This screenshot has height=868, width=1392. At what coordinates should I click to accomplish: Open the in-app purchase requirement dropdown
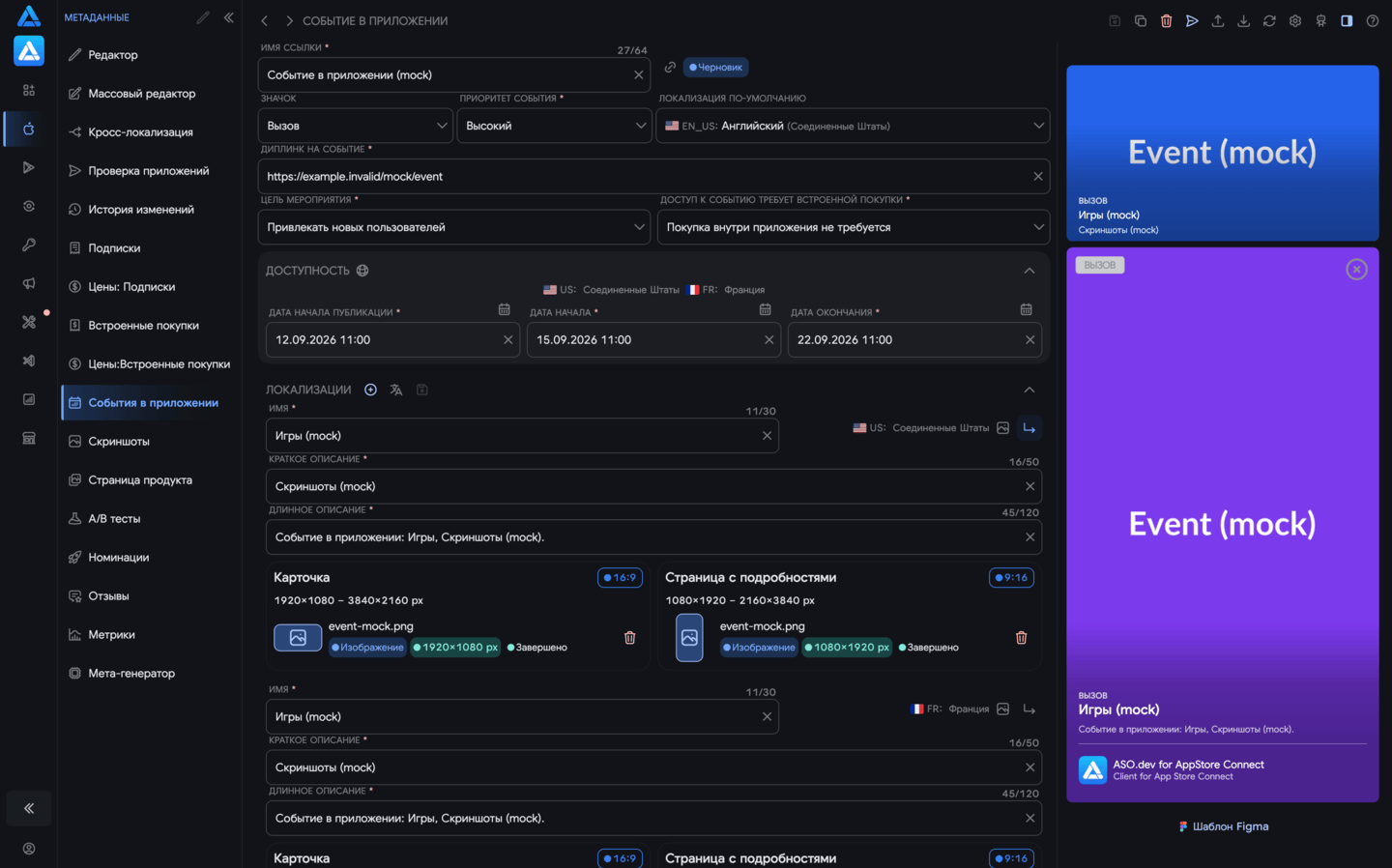pos(854,227)
